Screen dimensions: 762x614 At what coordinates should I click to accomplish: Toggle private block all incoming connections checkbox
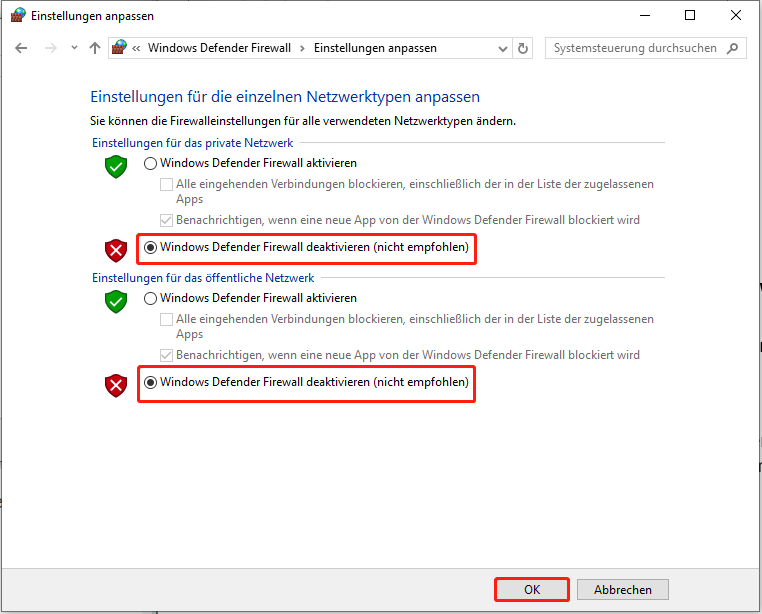point(166,184)
